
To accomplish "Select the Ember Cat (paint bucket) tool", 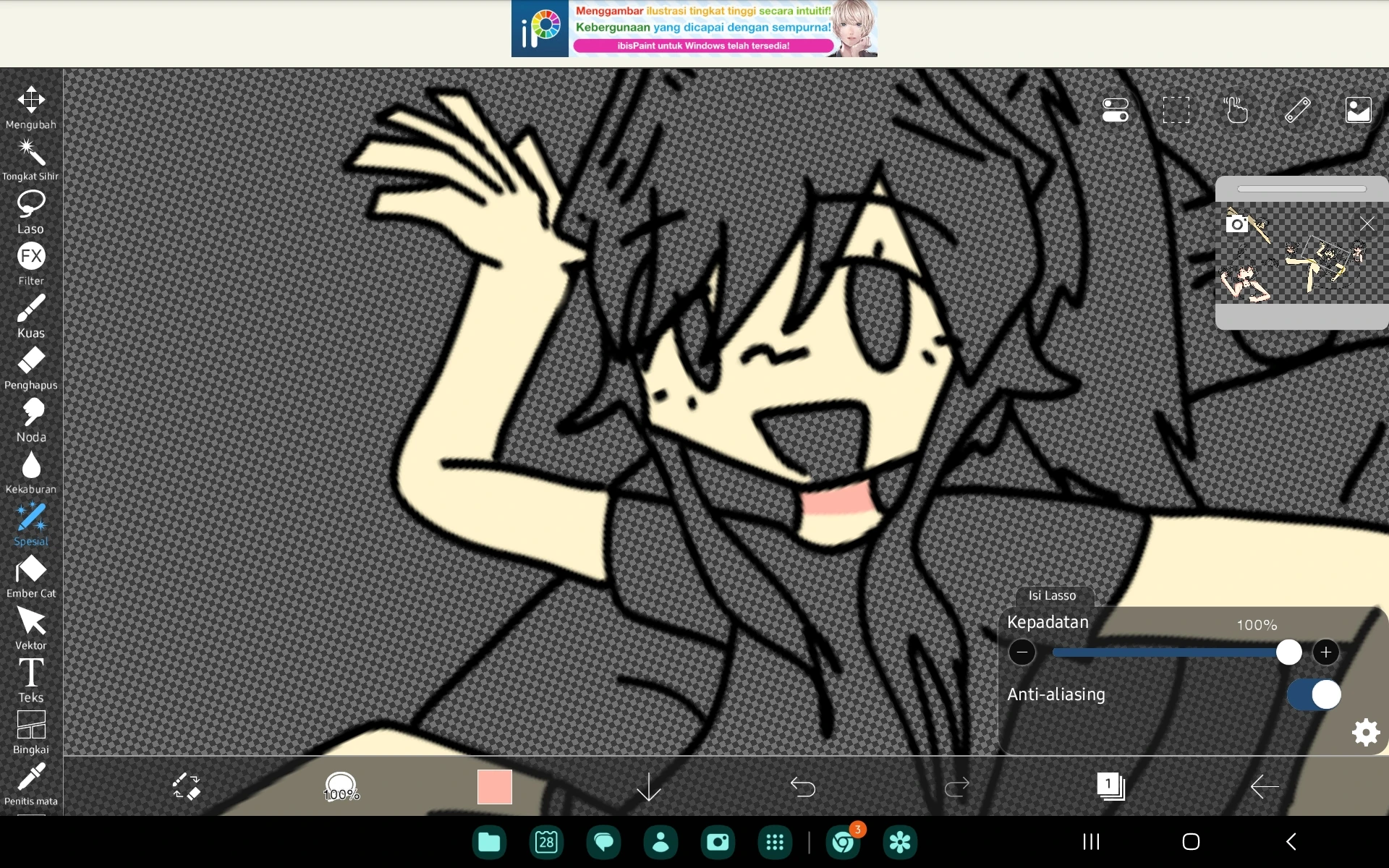I will tap(30, 571).
